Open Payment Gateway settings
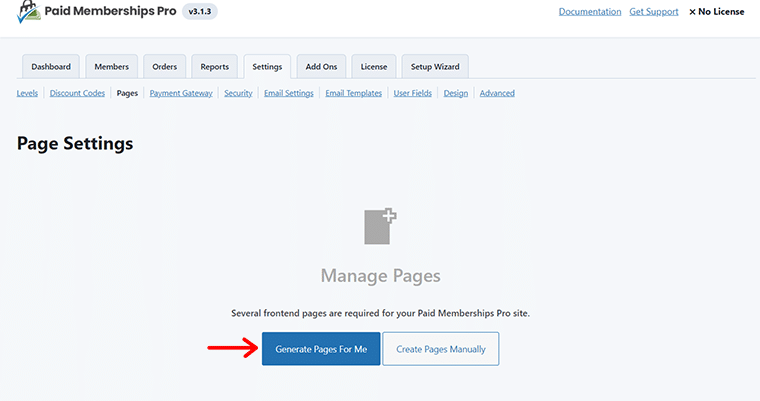Image resolution: width=760 pixels, height=401 pixels. [181, 93]
